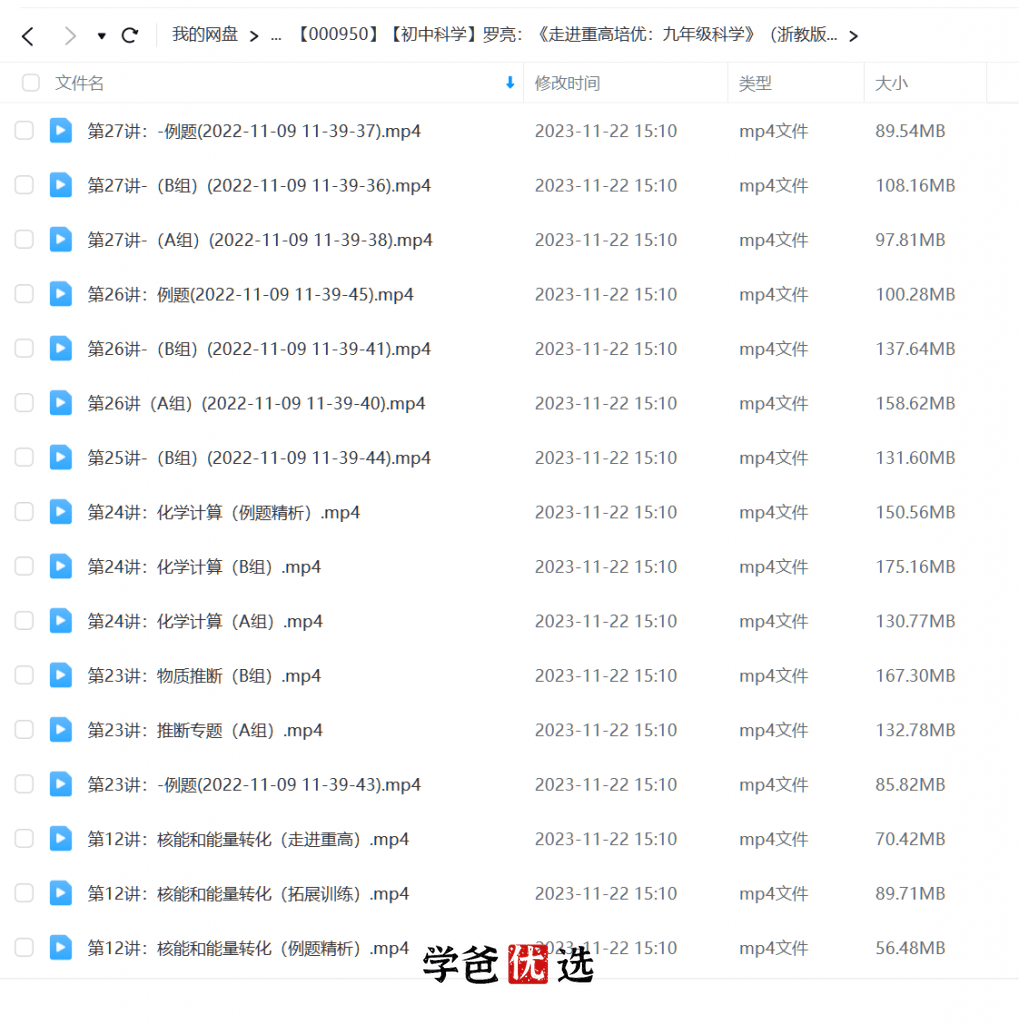Check the box for 第27讲：-例题 video
The image size is (1019, 1024).
[x=24, y=131]
